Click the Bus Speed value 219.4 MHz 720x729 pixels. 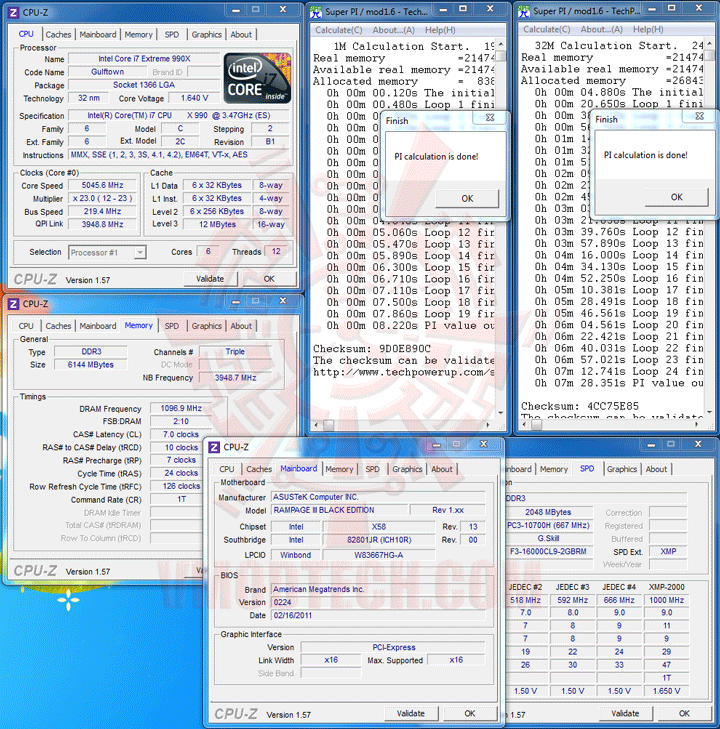point(103,211)
